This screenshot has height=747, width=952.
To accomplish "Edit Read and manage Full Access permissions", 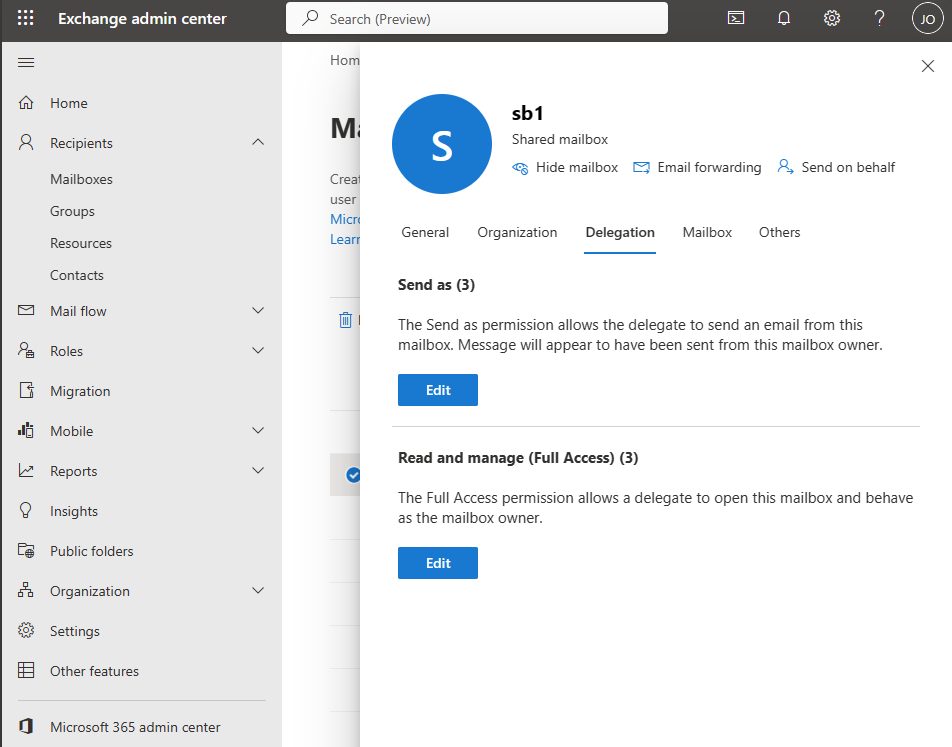I will [x=438, y=563].
